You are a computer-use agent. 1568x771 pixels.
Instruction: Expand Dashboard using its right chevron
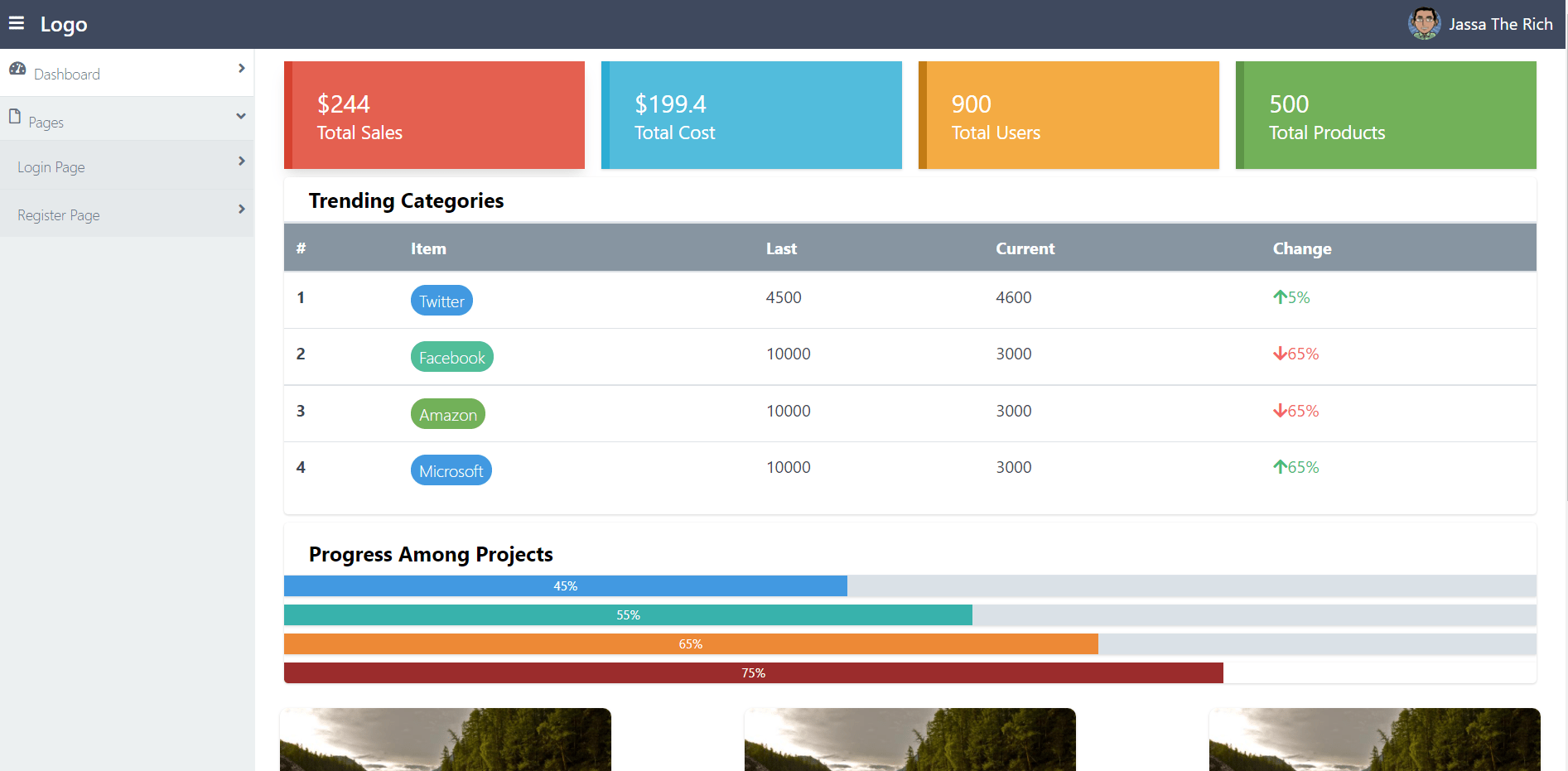[x=242, y=69]
